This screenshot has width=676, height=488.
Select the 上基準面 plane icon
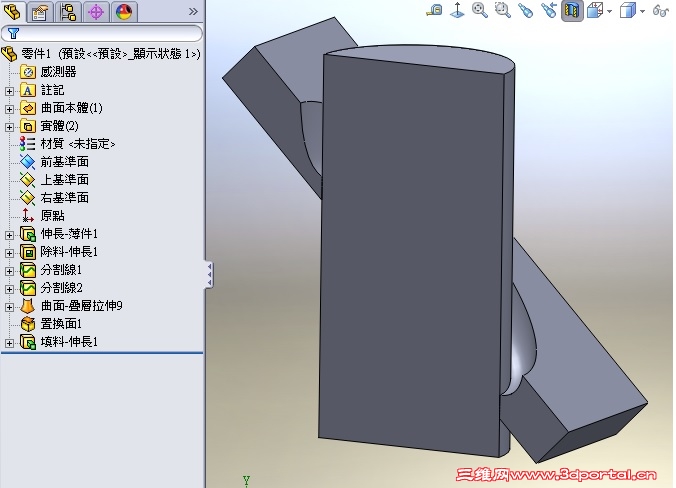click(28, 180)
